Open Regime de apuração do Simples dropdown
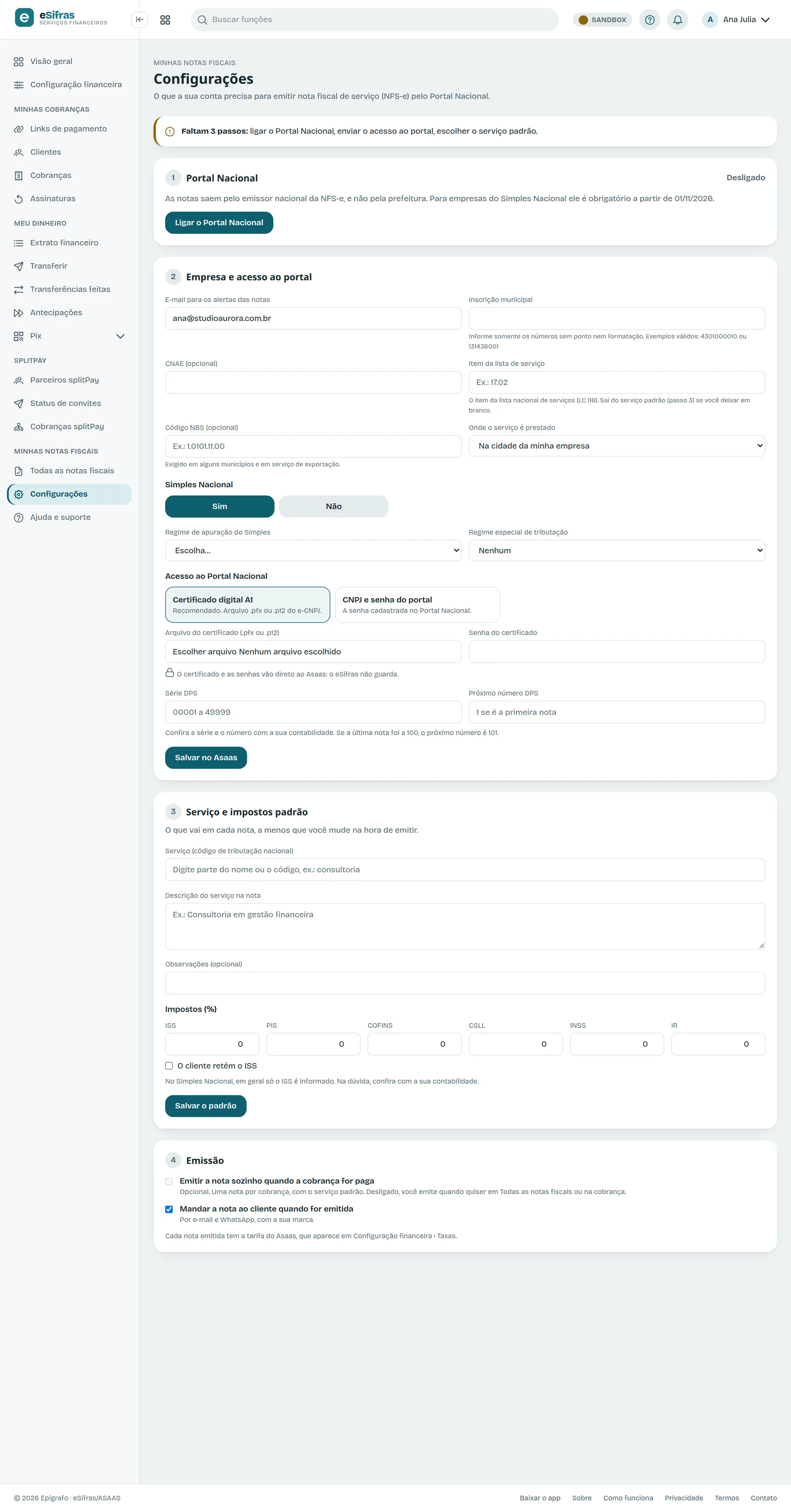This screenshot has height=1512, width=791. point(313,550)
